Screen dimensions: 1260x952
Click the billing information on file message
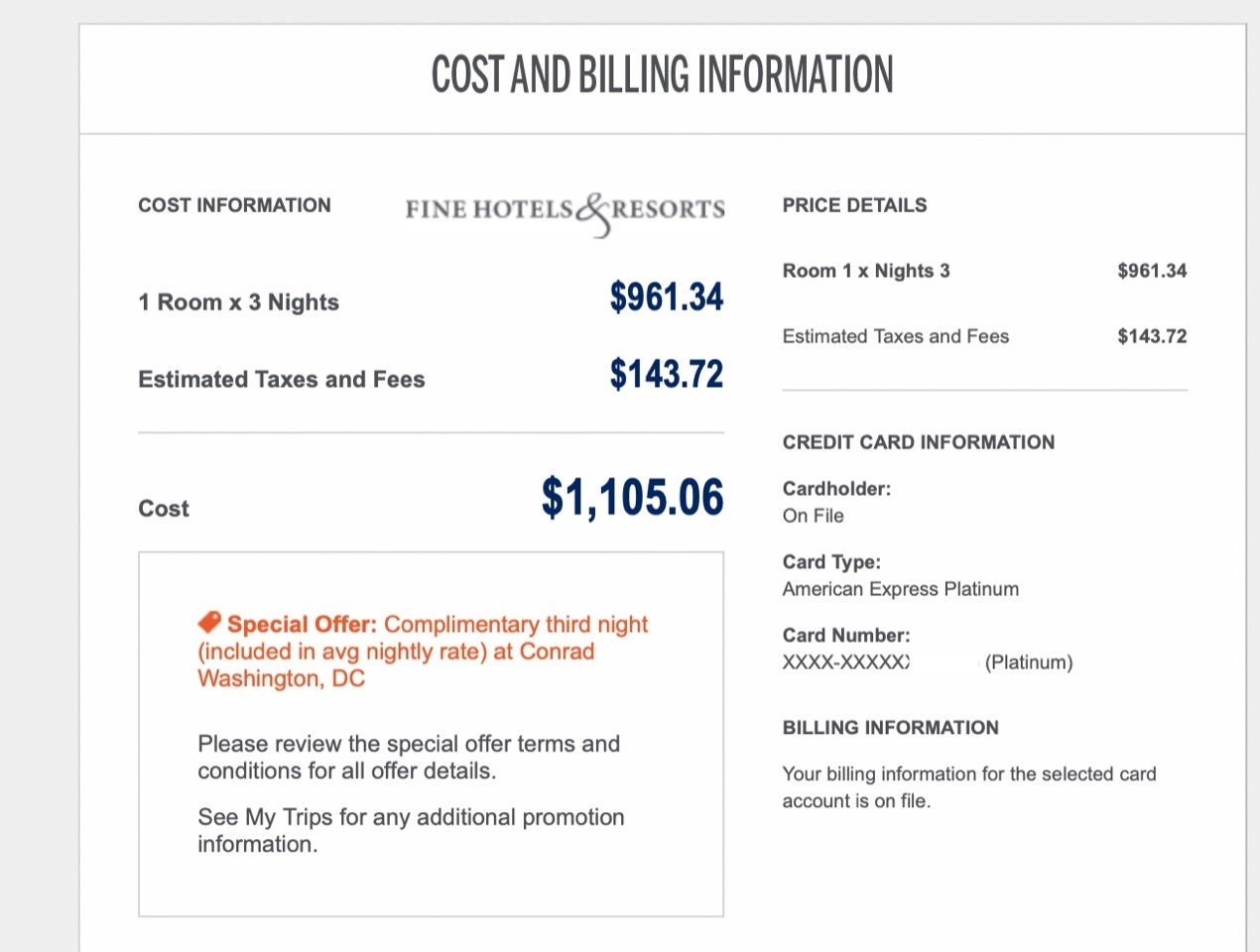[x=968, y=787]
